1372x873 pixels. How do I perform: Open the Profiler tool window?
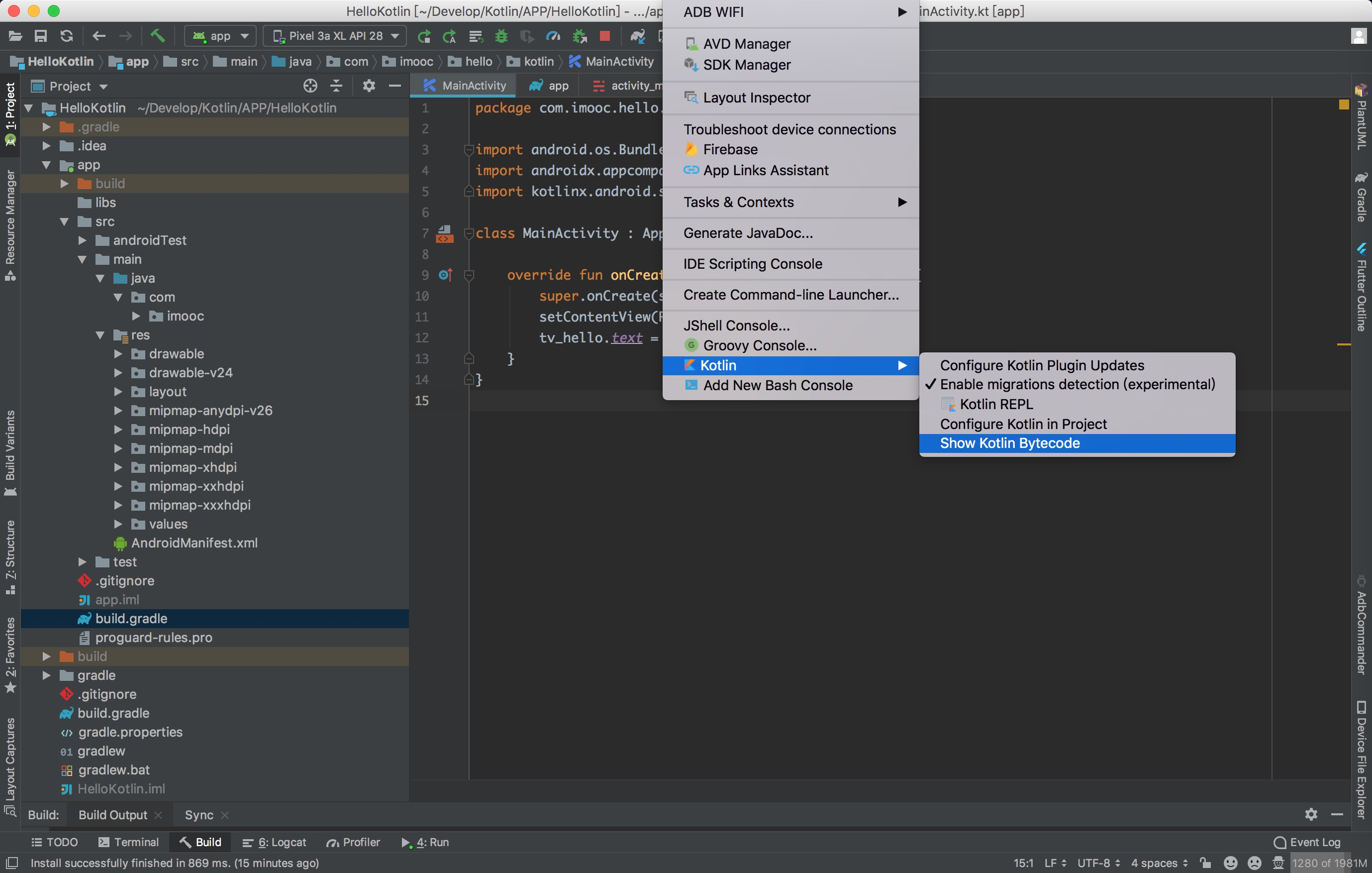click(x=353, y=842)
